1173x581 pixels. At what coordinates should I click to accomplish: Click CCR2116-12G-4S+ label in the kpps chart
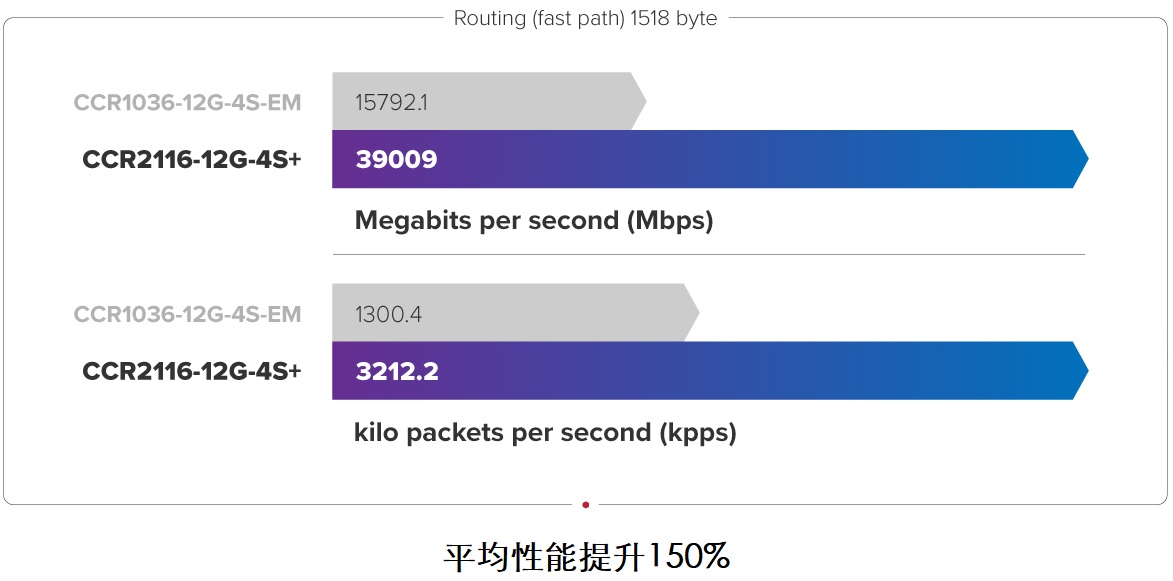pos(192,372)
